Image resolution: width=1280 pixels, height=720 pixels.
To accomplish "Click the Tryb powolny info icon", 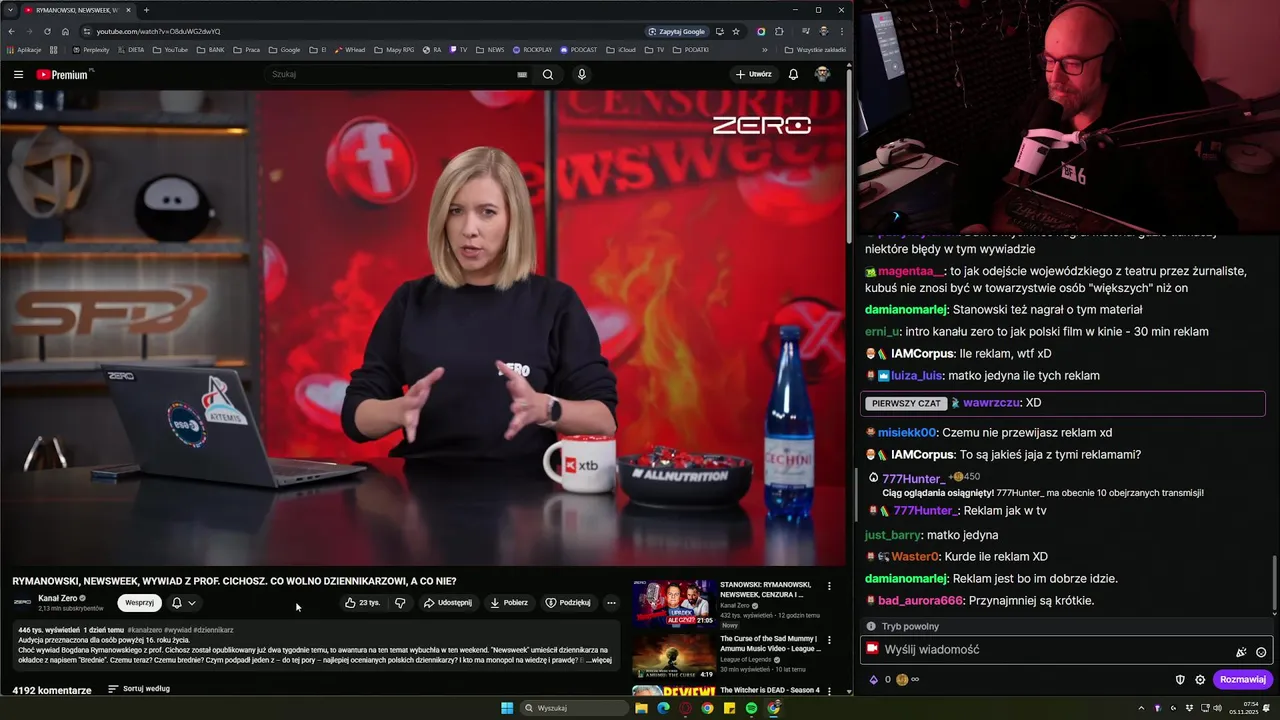I will click(x=870, y=626).
